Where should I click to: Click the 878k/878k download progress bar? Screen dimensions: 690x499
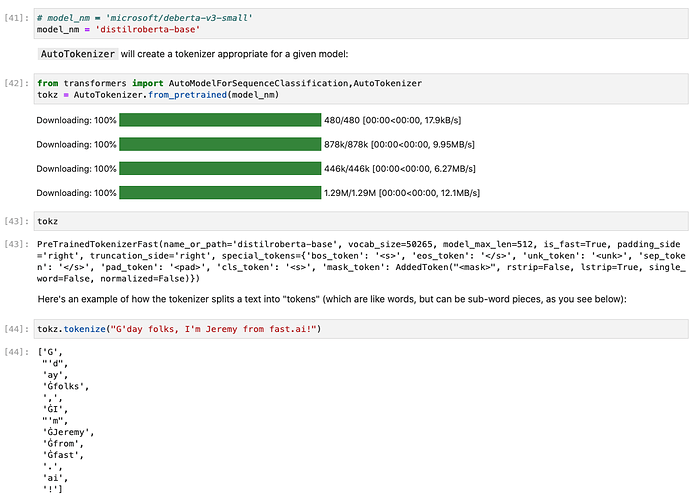[x=219, y=144]
